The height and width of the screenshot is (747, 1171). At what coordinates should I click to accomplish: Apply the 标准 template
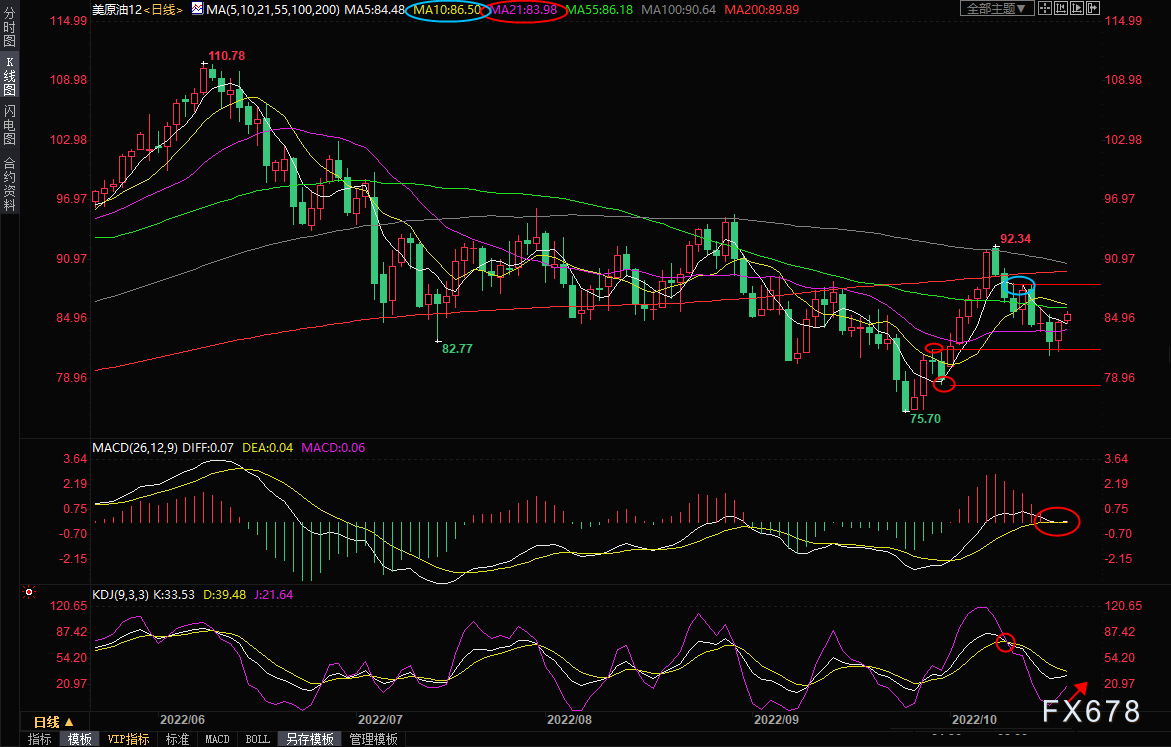click(x=177, y=739)
